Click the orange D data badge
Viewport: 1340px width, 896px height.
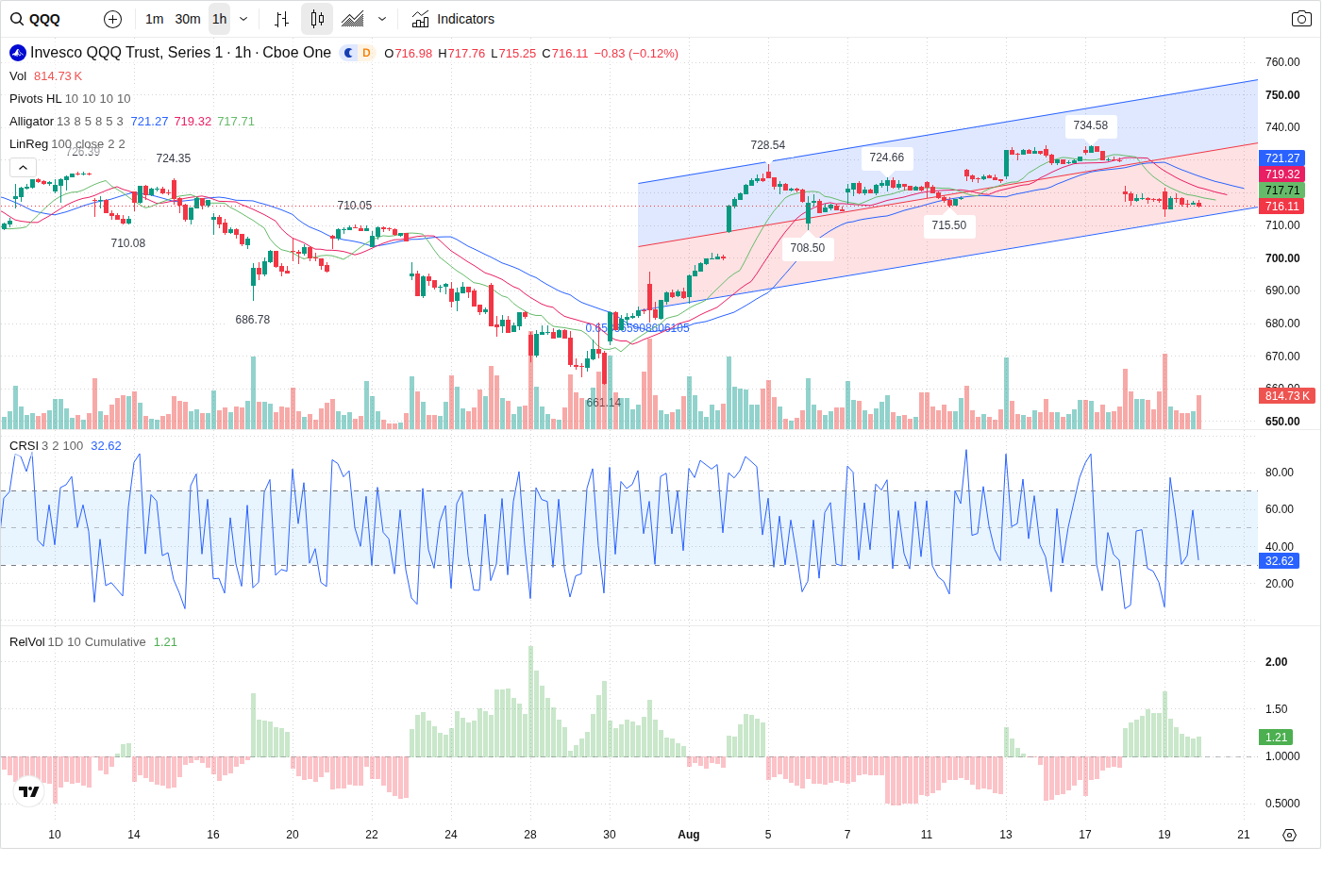point(366,53)
